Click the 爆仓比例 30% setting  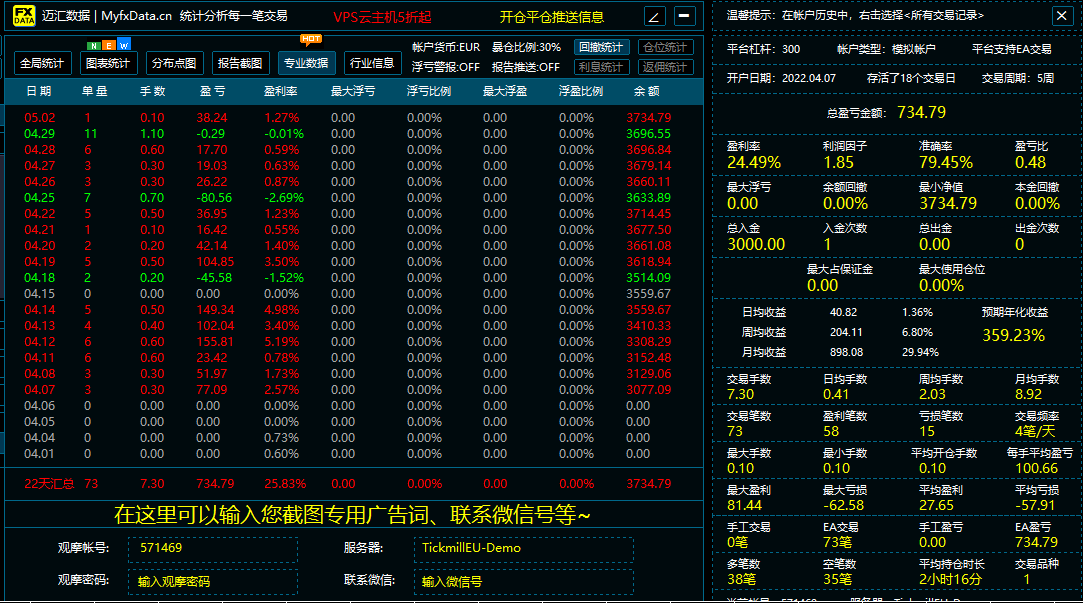(x=526, y=47)
